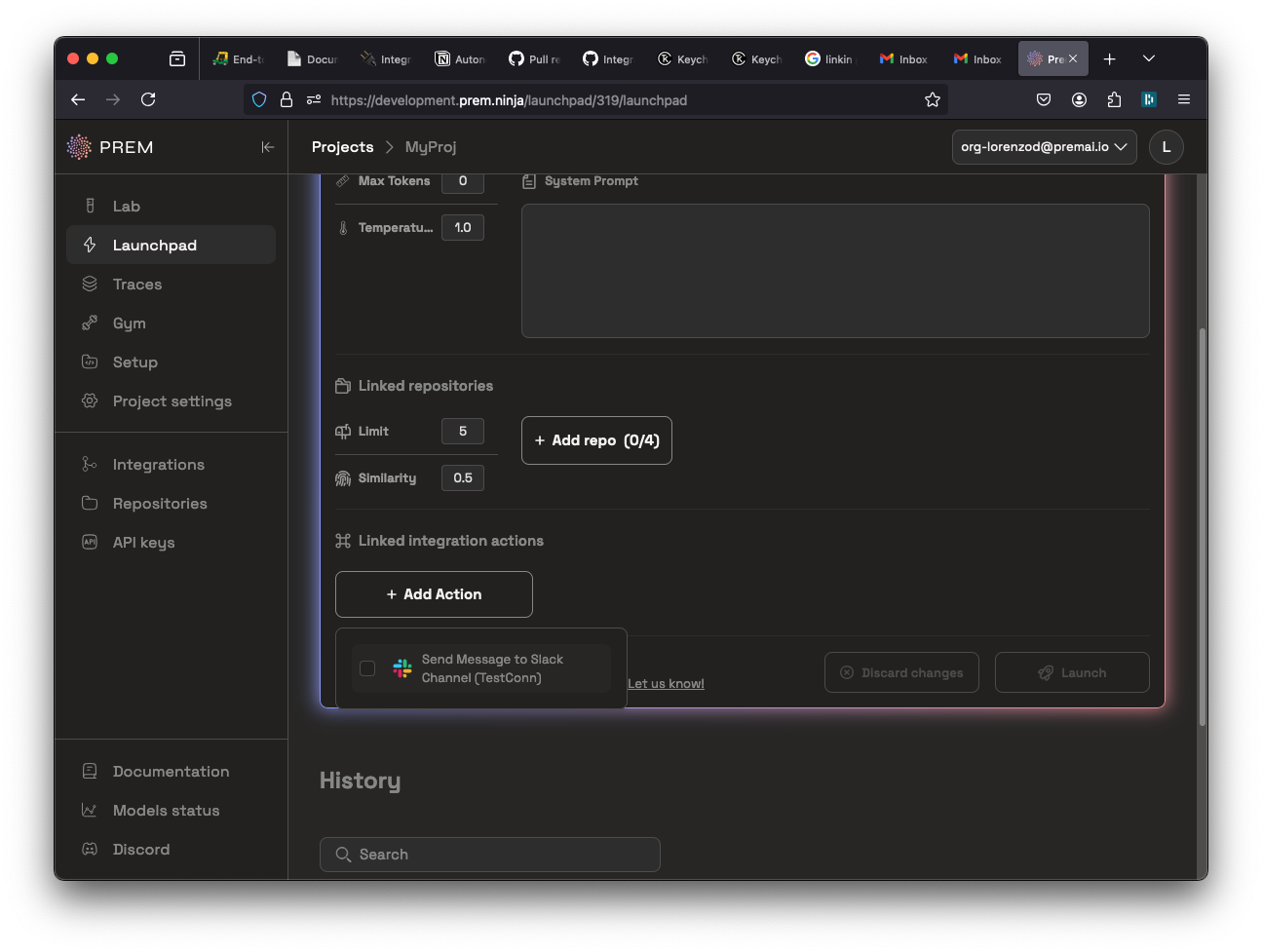
Task: Open Project settings
Action: (x=171, y=400)
